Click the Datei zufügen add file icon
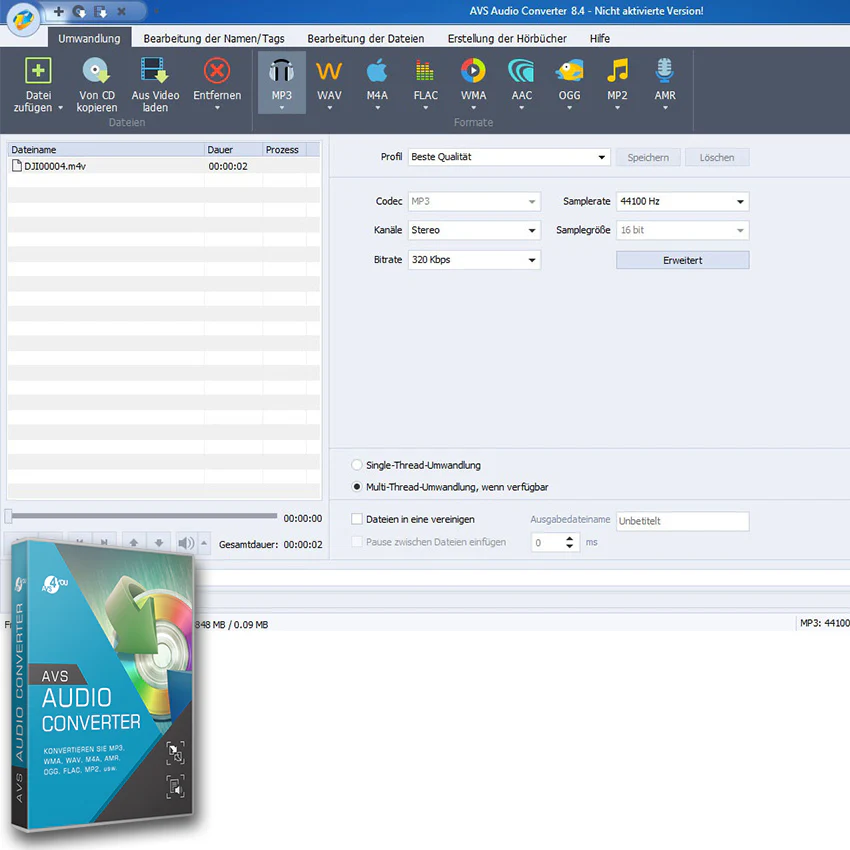This screenshot has height=850, width=850. click(x=38, y=70)
